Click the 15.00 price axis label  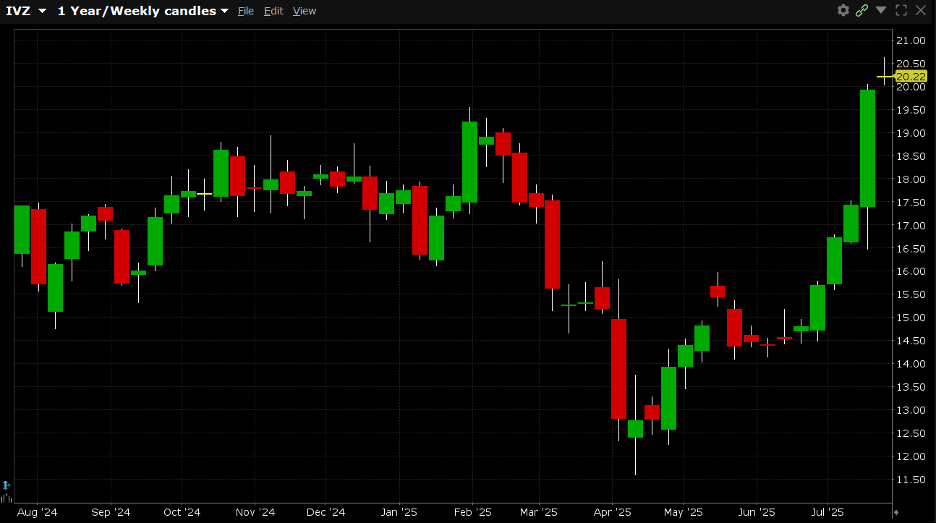tap(910, 318)
